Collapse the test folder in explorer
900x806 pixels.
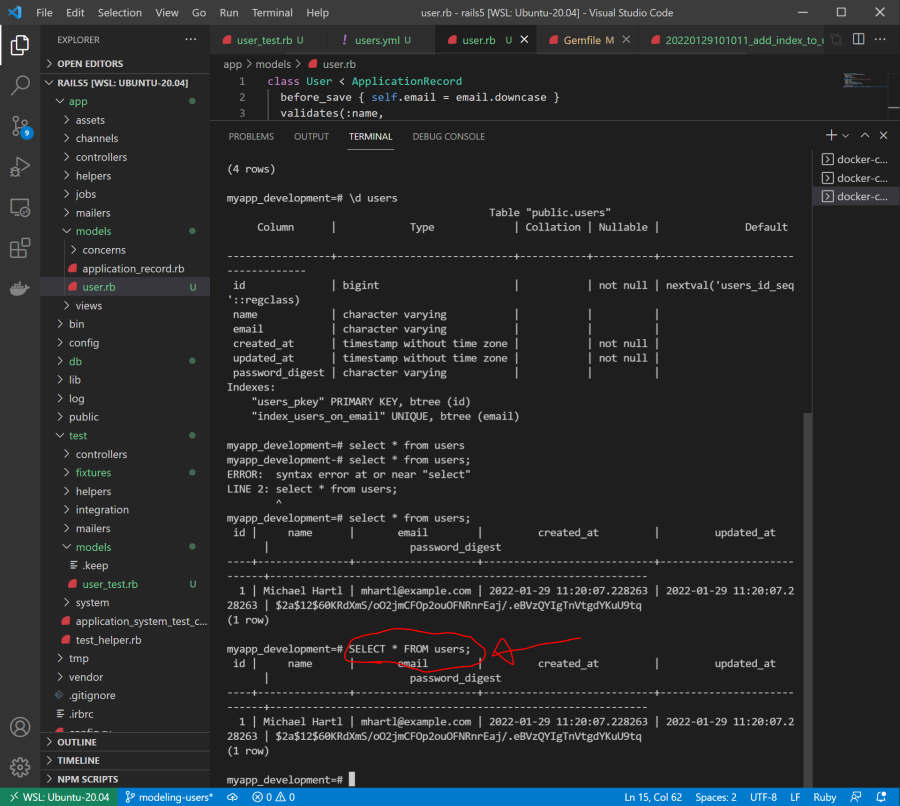pyautogui.click(x=78, y=435)
